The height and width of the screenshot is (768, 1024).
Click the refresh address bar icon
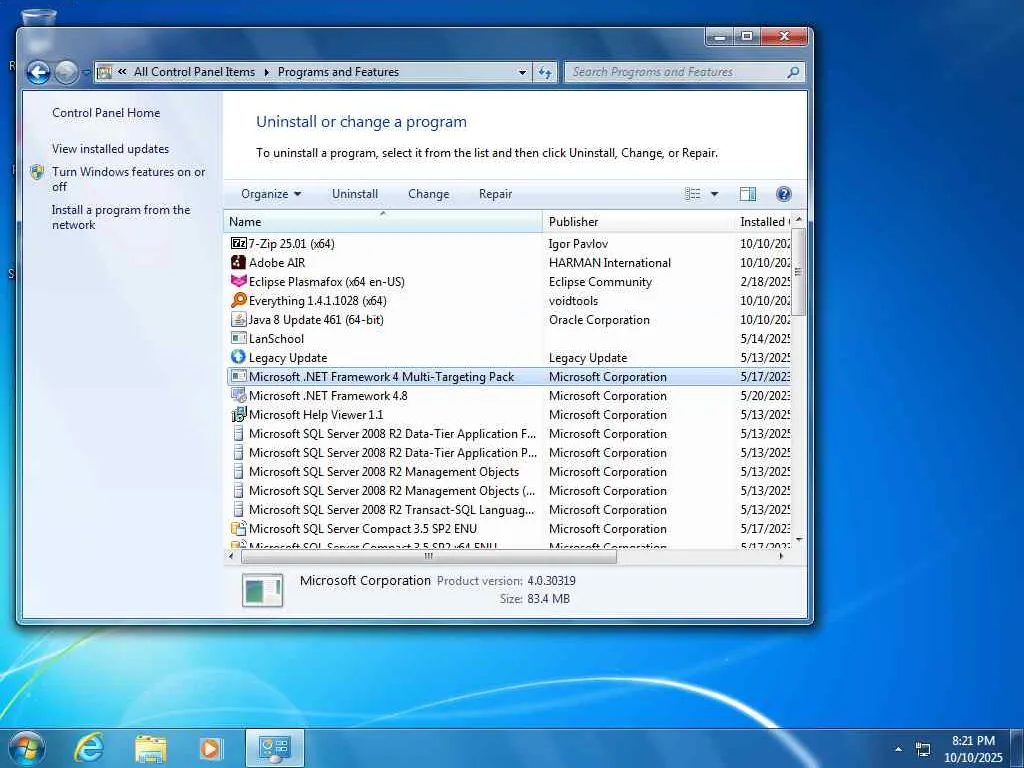pyautogui.click(x=545, y=72)
